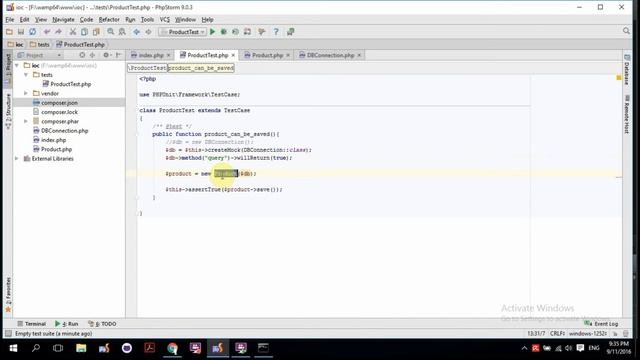Click ioc breadcrumb in navigation bar
This screenshot has height=360, width=640.
click(x=16, y=44)
